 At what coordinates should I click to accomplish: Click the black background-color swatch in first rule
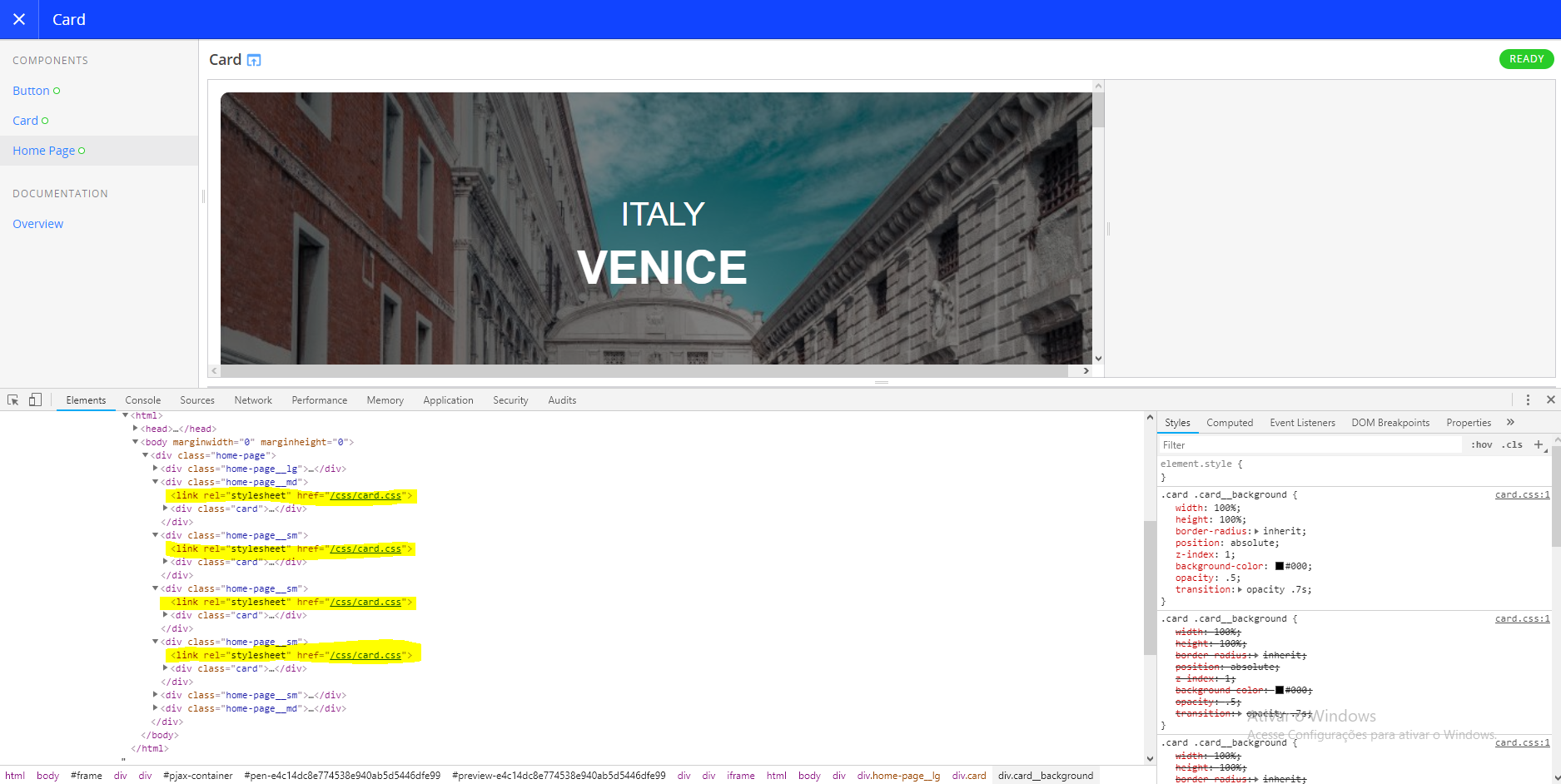(x=1280, y=566)
